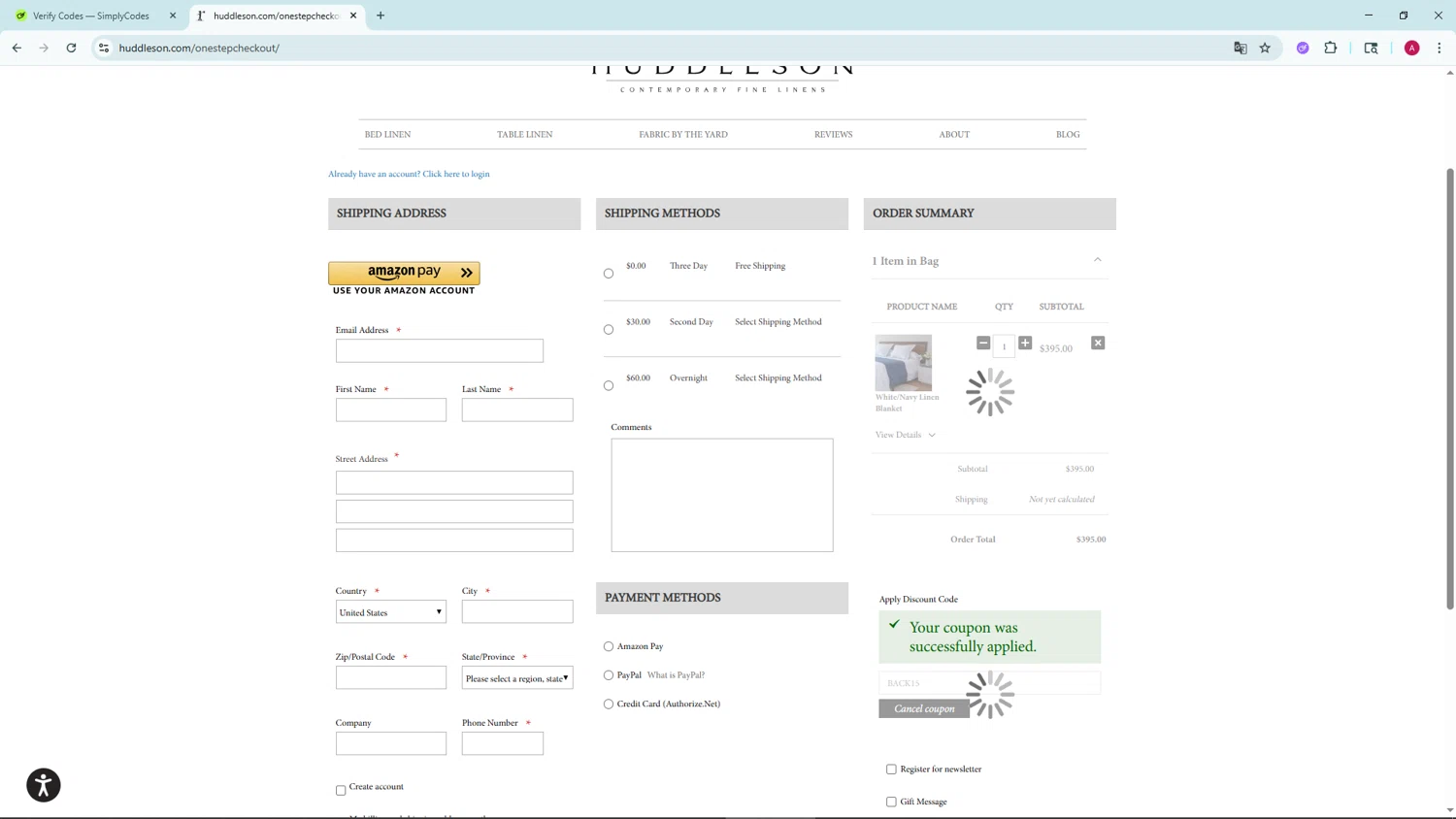Open the Bed Linen menu

pyautogui.click(x=387, y=135)
